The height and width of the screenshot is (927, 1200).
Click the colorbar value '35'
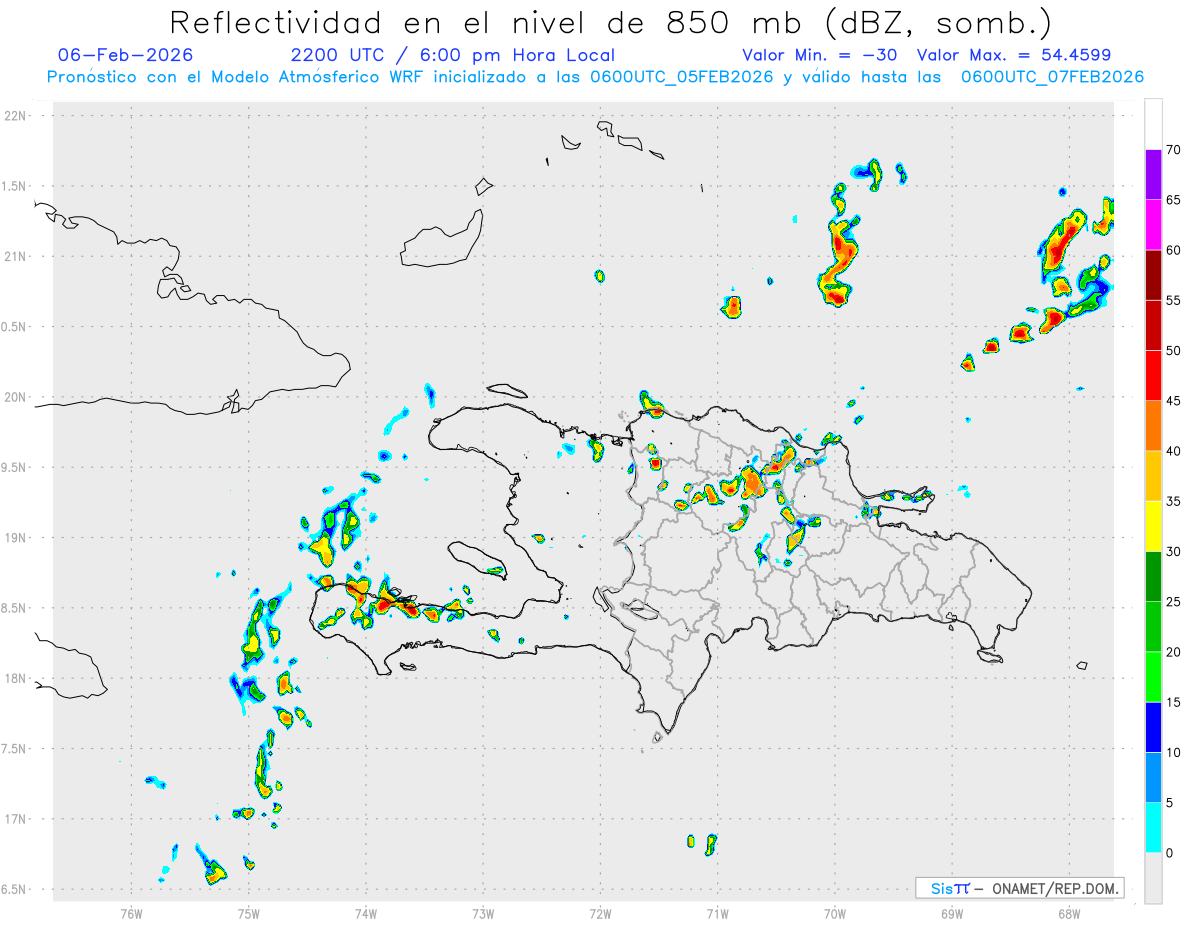(x=1174, y=501)
